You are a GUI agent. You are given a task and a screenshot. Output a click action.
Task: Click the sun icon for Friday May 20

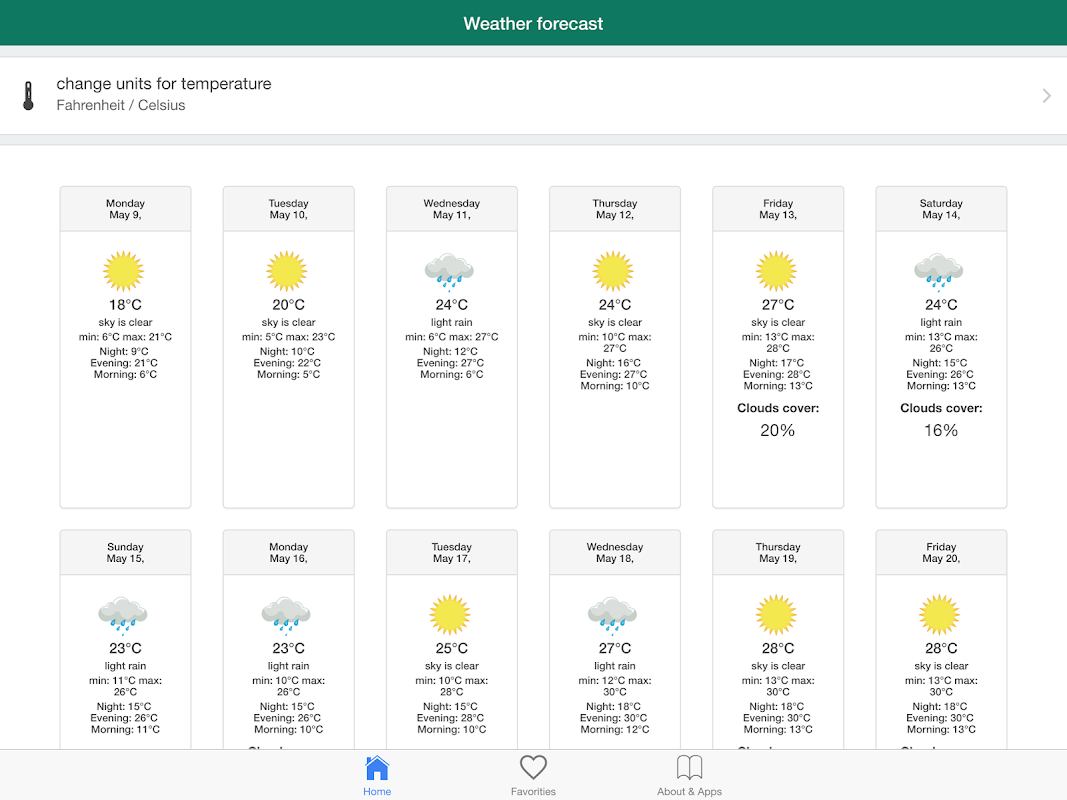pos(939,614)
